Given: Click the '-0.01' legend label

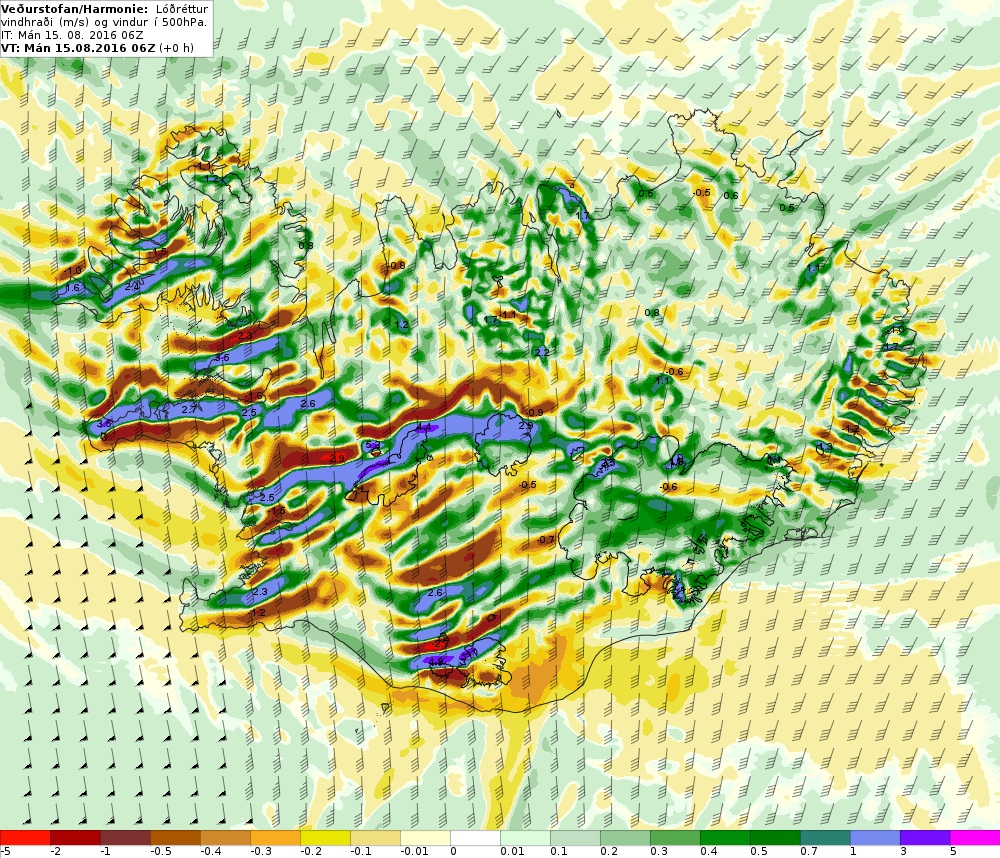Looking at the screenshot, I should click(x=415, y=851).
